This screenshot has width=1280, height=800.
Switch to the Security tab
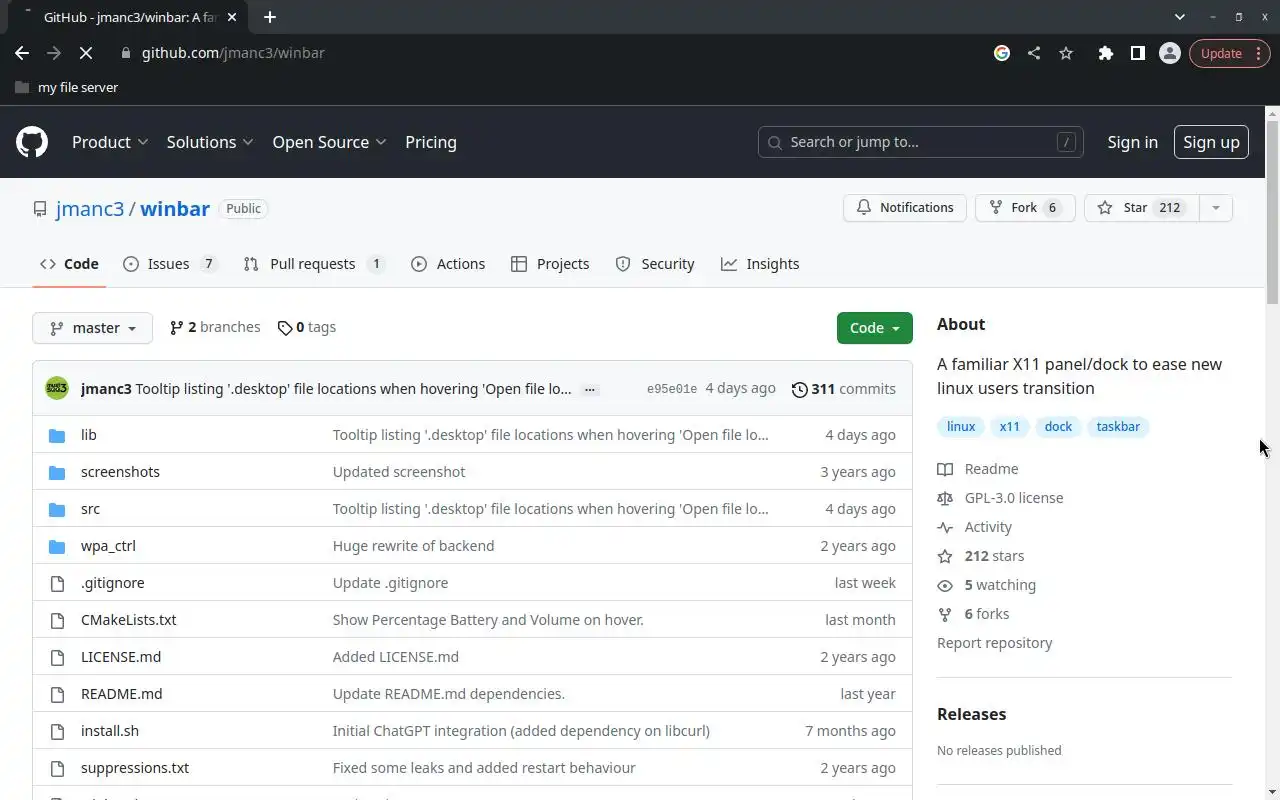coord(655,264)
